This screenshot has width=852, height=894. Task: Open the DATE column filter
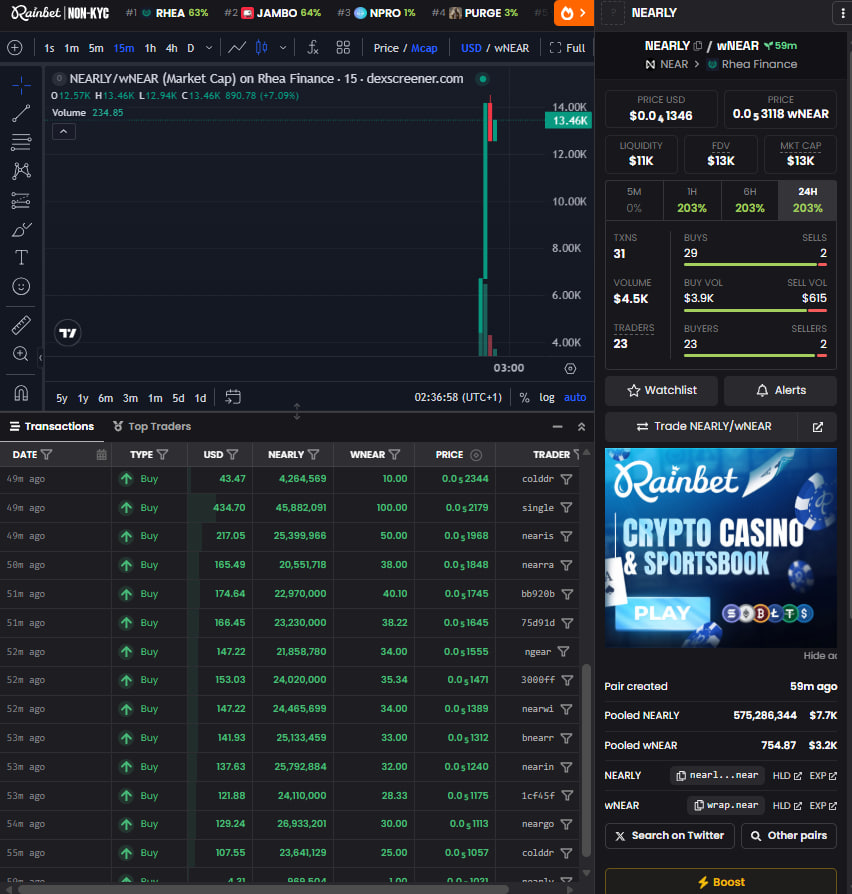47,454
